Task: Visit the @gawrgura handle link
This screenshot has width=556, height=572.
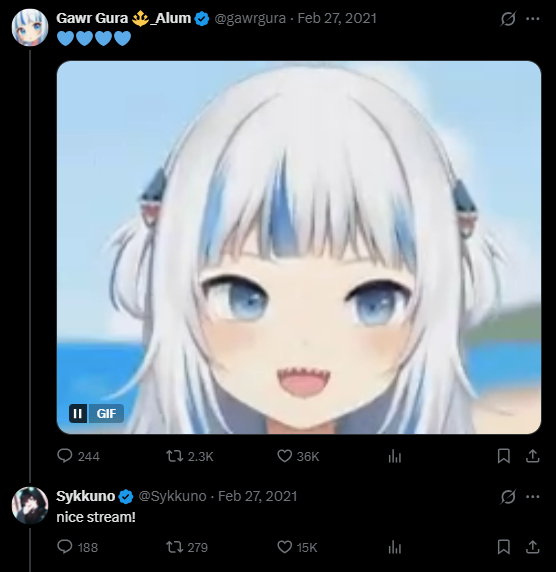Action: point(250,18)
